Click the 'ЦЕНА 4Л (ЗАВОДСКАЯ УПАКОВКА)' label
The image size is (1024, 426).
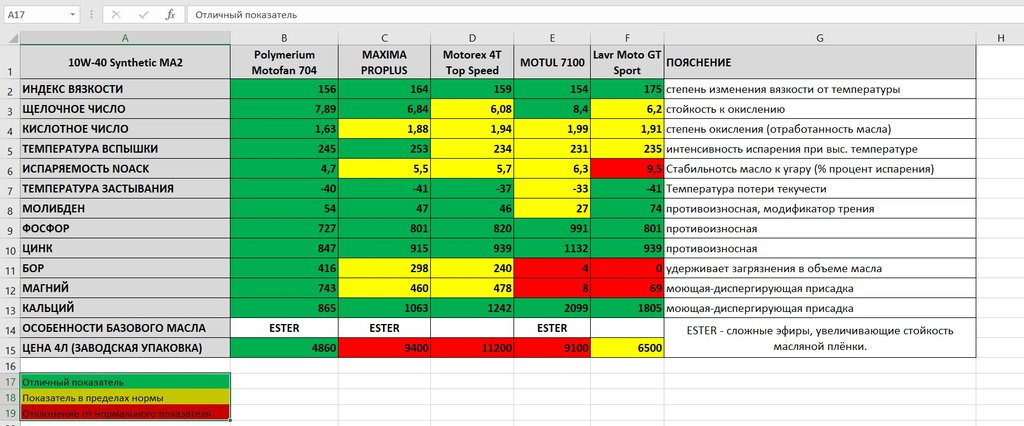[125, 348]
